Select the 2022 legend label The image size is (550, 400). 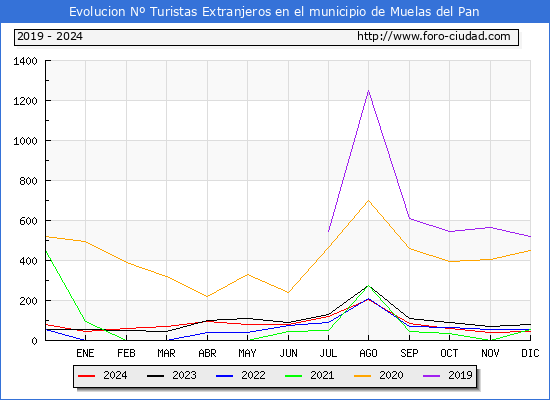253,375
